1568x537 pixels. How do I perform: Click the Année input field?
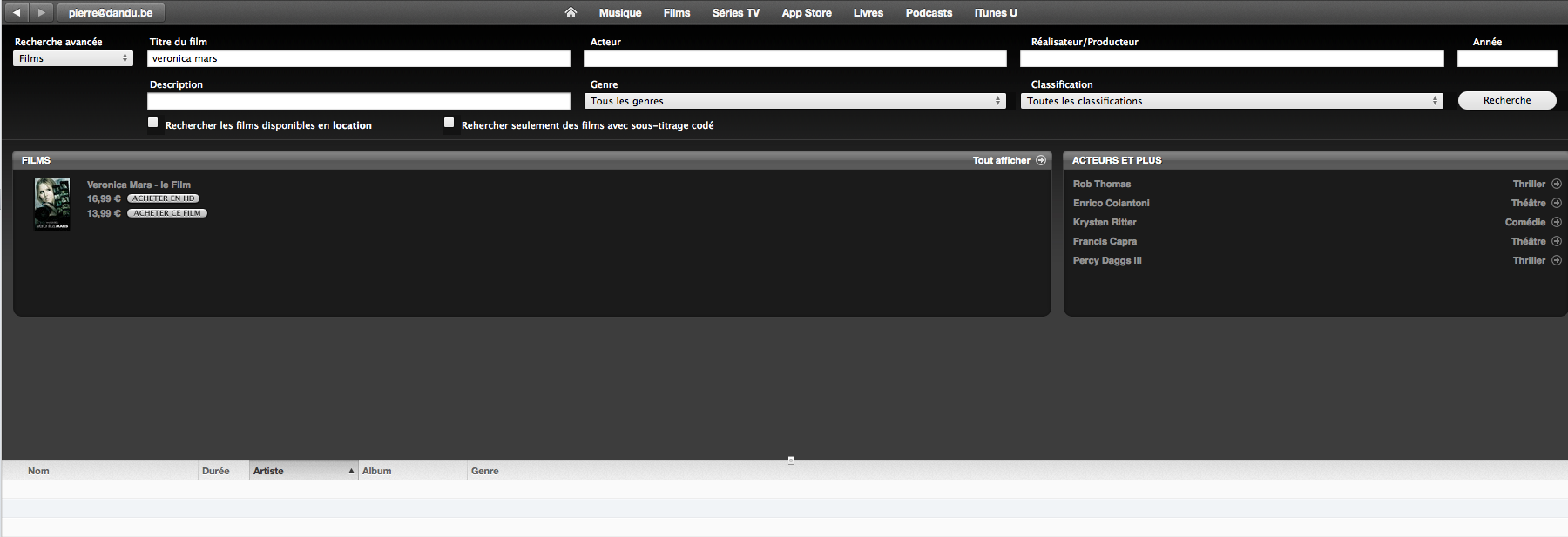pos(1507,58)
